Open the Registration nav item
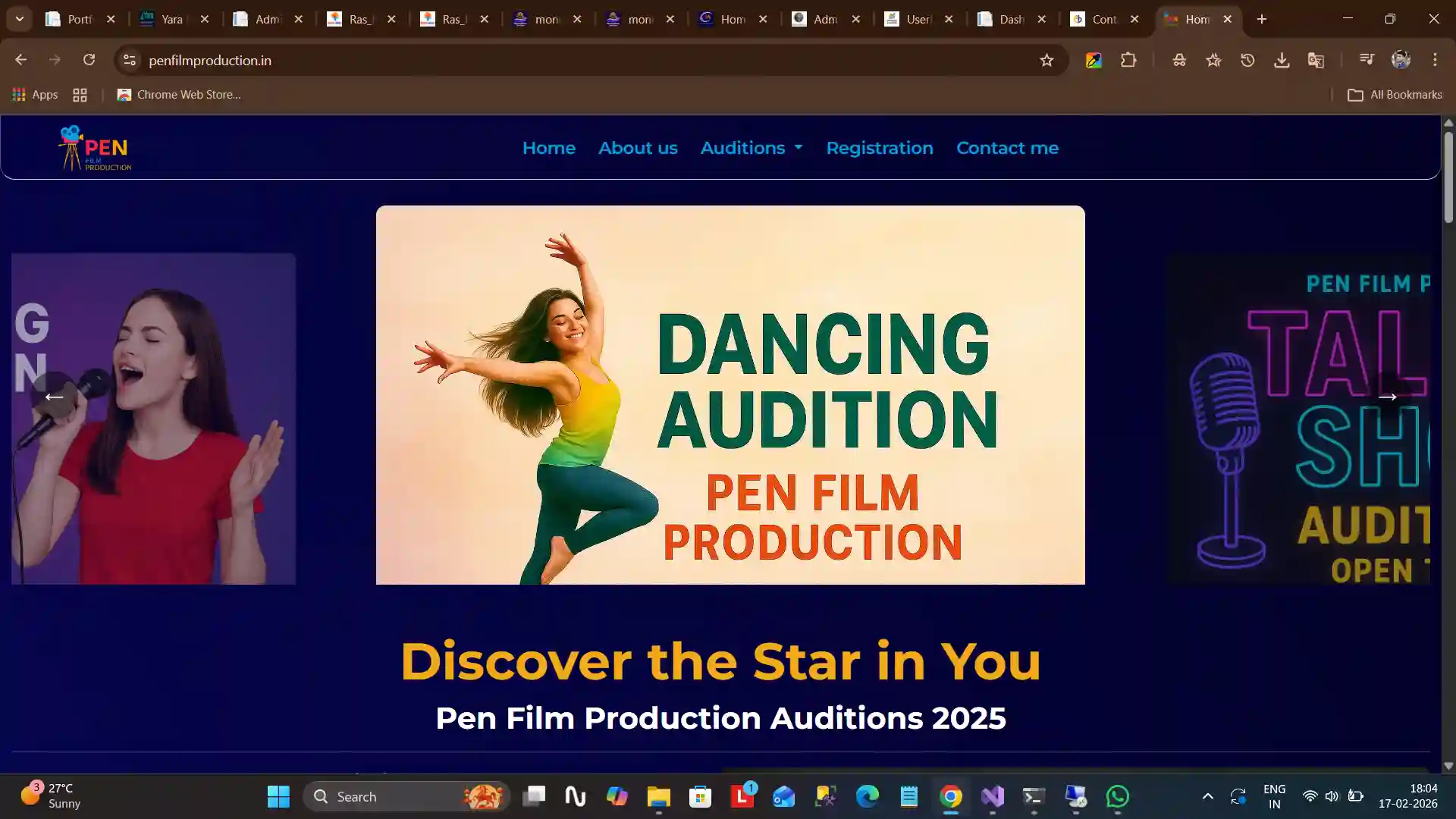 pyautogui.click(x=879, y=148)
